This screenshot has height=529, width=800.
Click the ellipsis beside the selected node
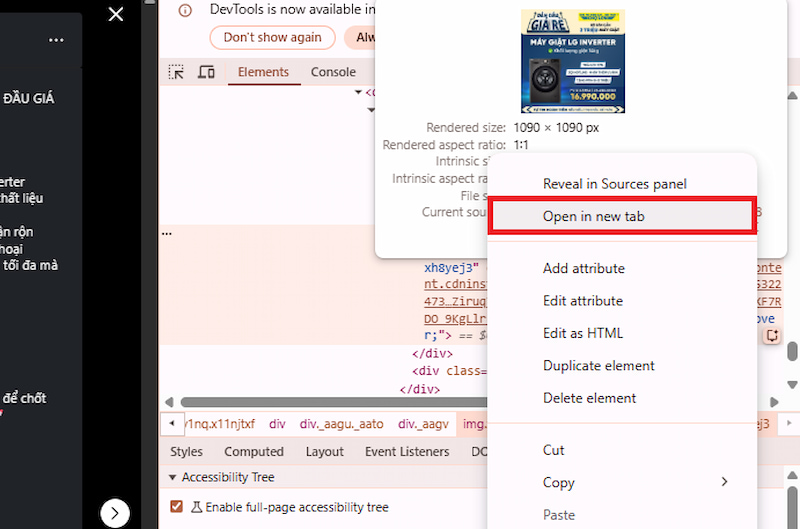167,232
